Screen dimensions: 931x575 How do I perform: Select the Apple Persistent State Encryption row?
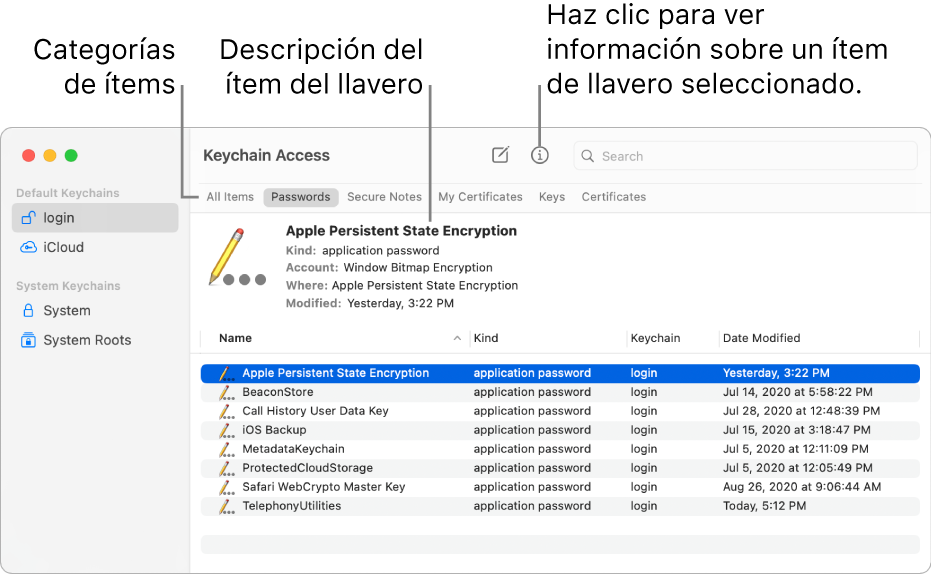pyautogui.click(x=560, y=373)
